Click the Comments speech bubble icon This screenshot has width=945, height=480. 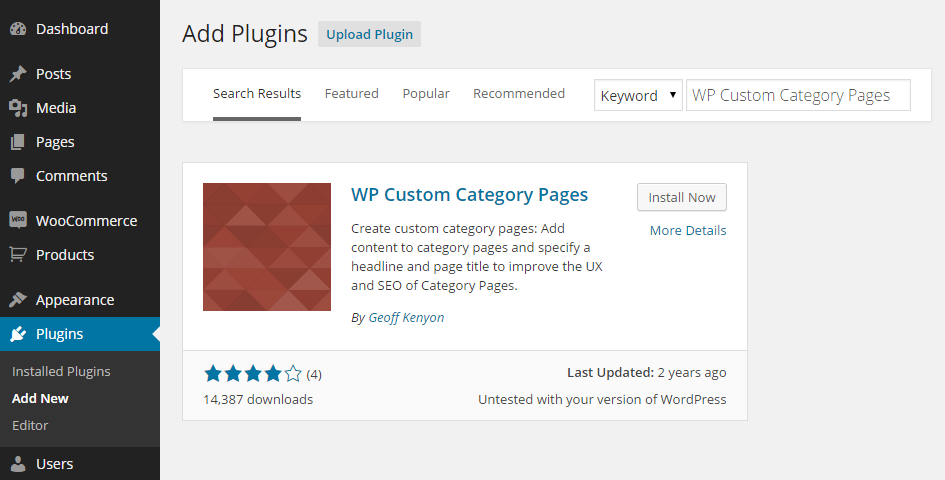(x=18, y=176)
